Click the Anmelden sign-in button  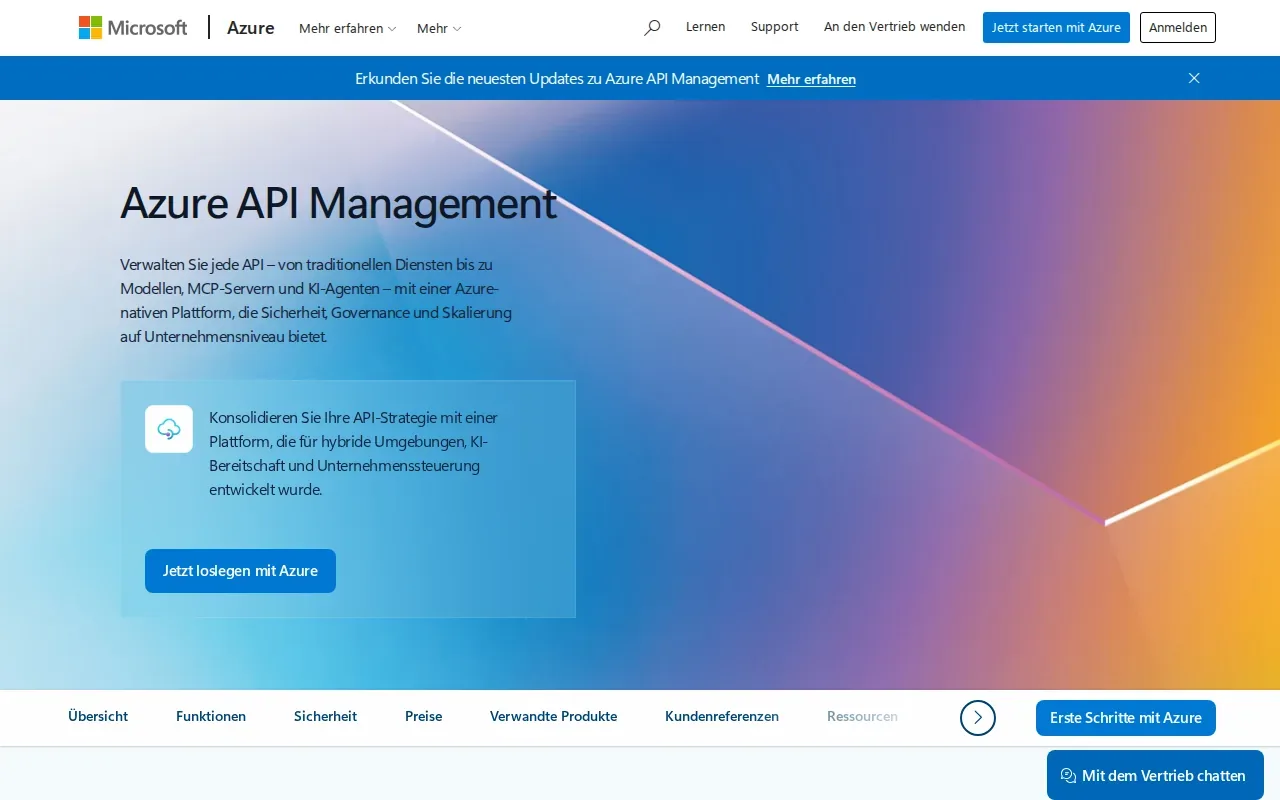click(1178, 28)
